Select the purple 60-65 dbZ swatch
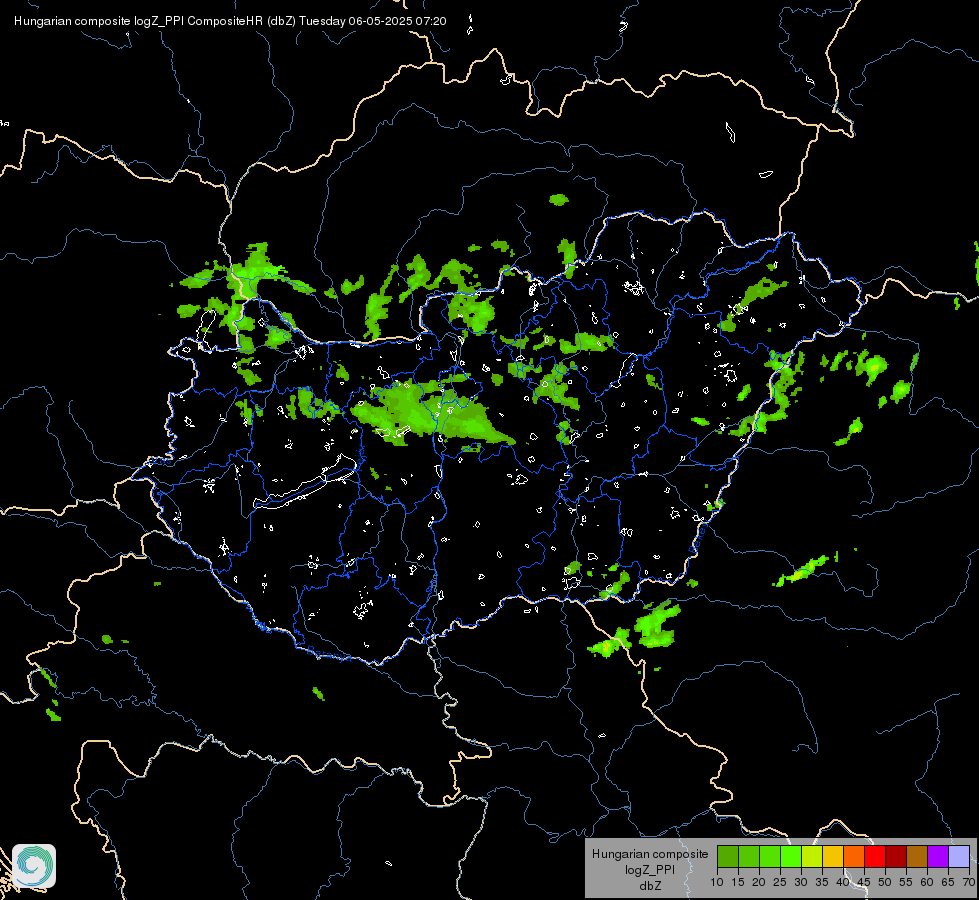This screenshot has height=900, width=979. (938, 856)
